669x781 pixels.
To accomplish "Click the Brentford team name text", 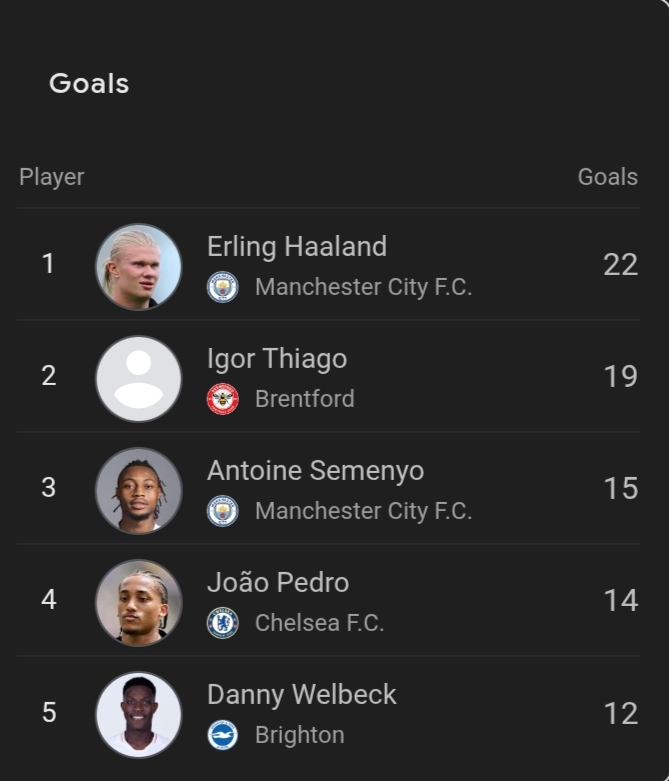I will tap(304, 399).
